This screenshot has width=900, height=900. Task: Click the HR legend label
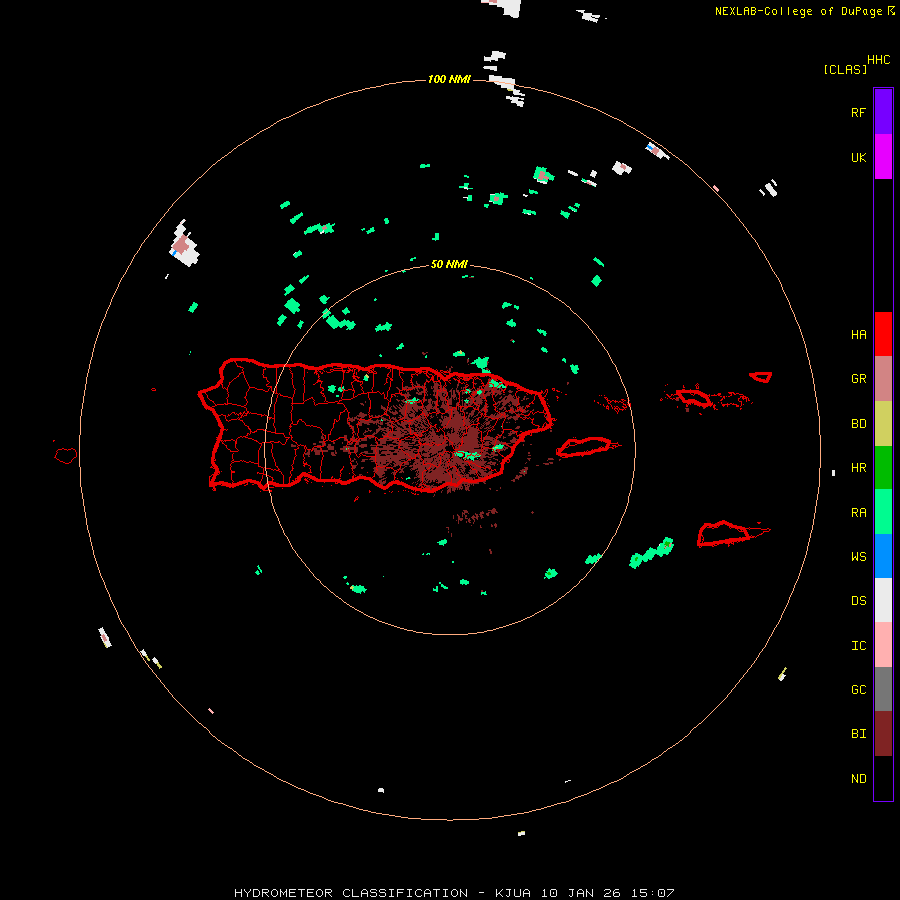click(x=858, y=468)
